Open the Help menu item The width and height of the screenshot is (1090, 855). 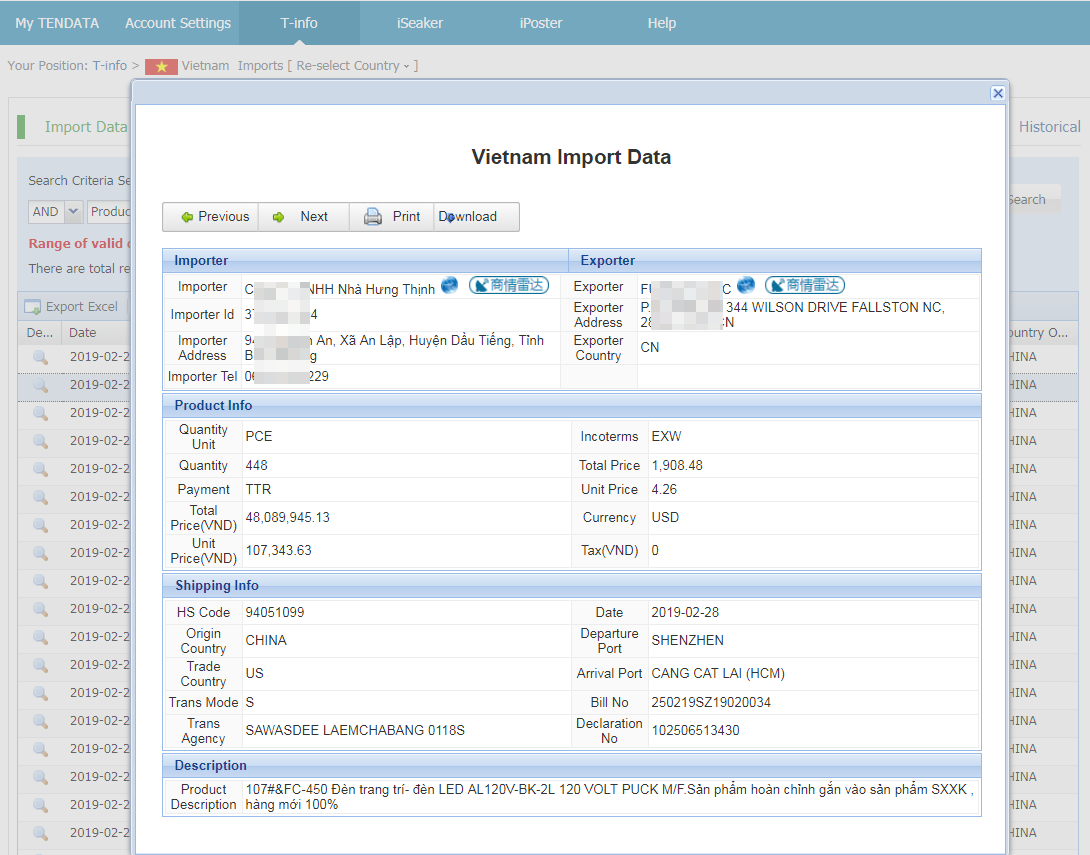tap(661, 23)
